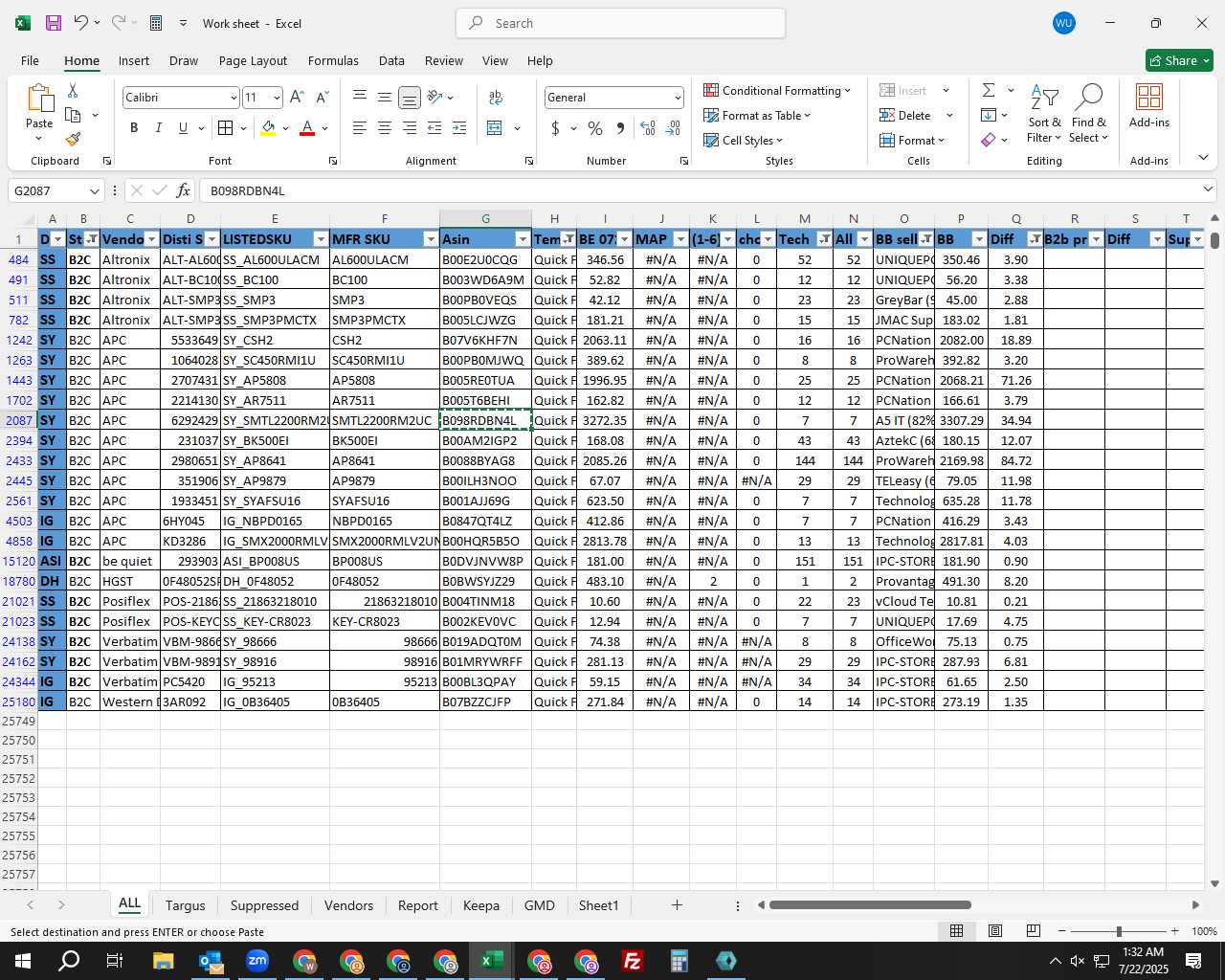Click Insert Function fx icon

tap(184, 190)
